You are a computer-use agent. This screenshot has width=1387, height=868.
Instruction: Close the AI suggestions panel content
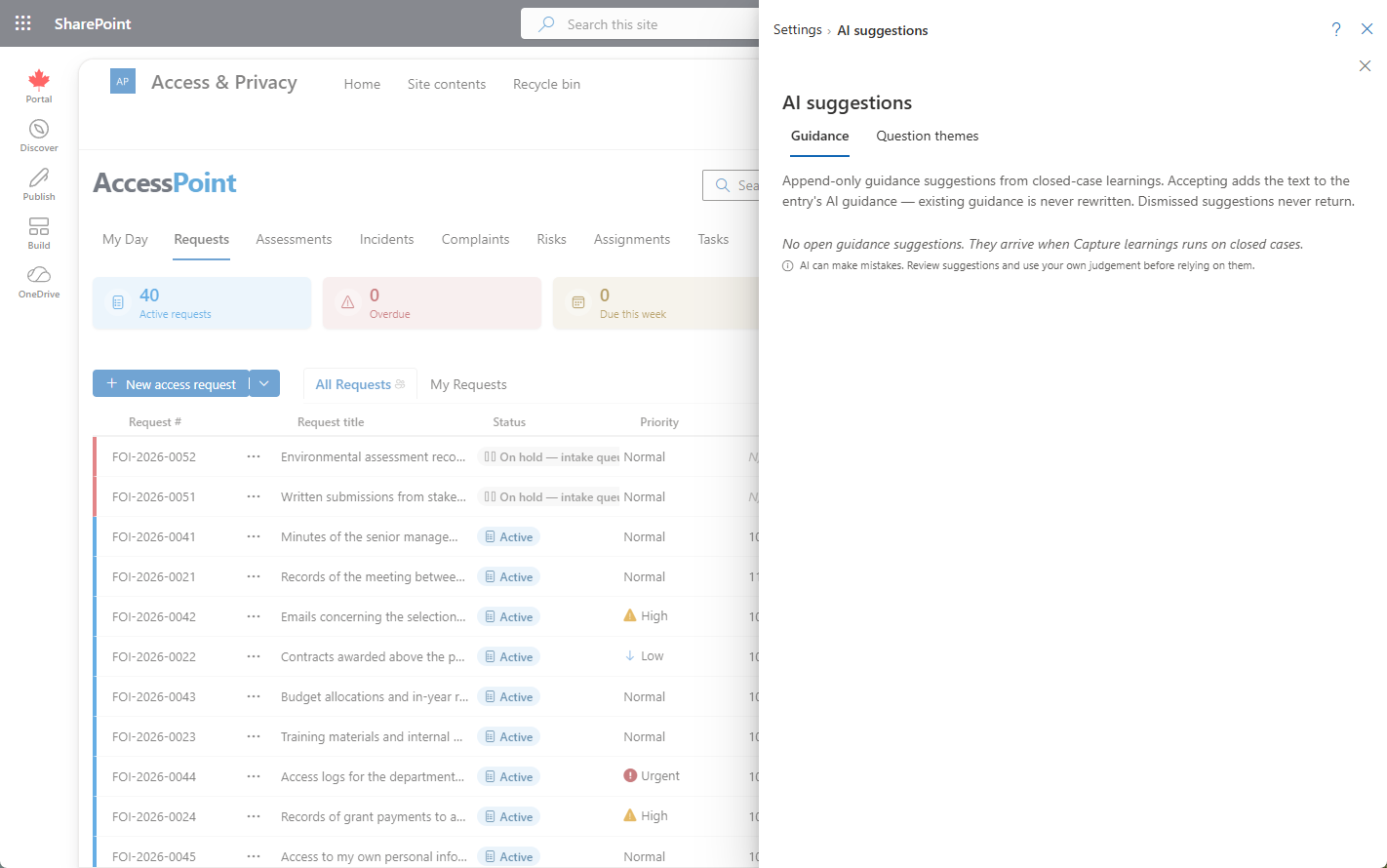tap(1365, 65)
